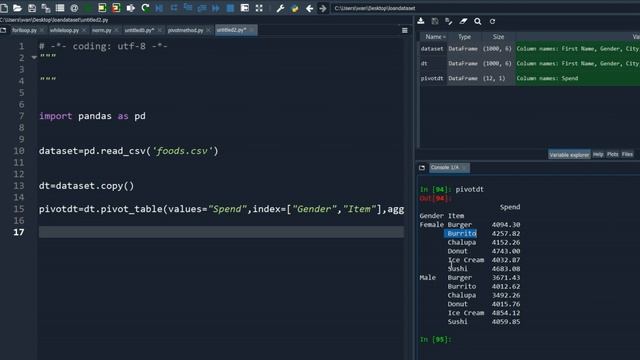This screenshot has height=360, width=640.
Task: Close the untitled0.py tab
Action: click(x=160, y=30)
